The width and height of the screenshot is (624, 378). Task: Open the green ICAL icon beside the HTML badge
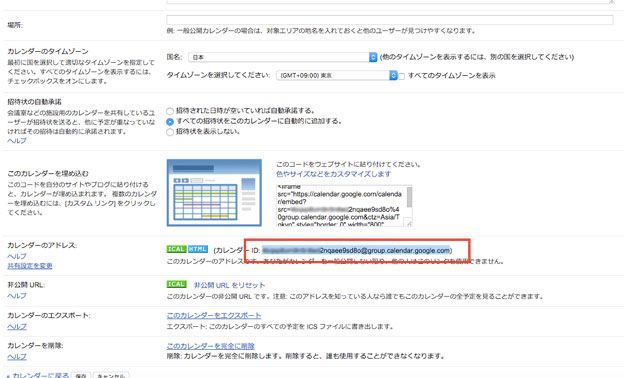point(176,249)
